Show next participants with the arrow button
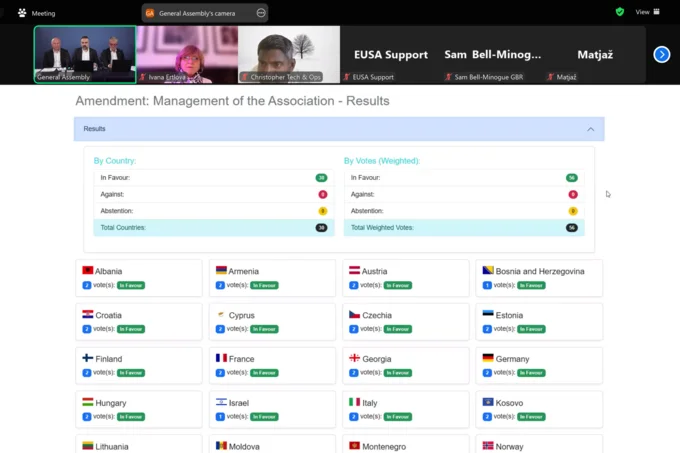This screenshot has height=453, width=680. click(661, 55)
